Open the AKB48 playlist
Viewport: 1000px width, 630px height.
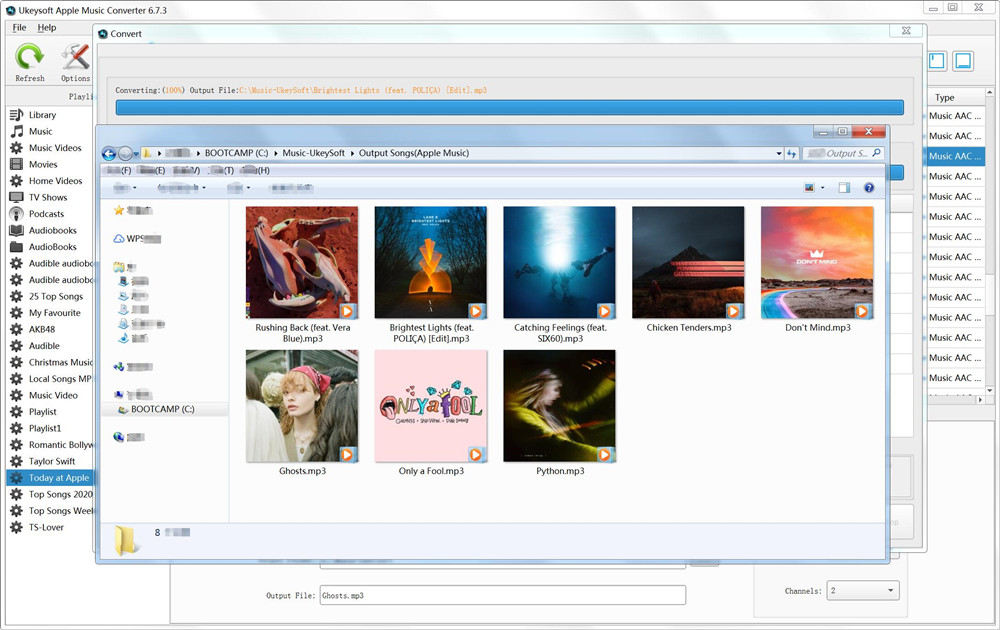(x=41, y=330)
